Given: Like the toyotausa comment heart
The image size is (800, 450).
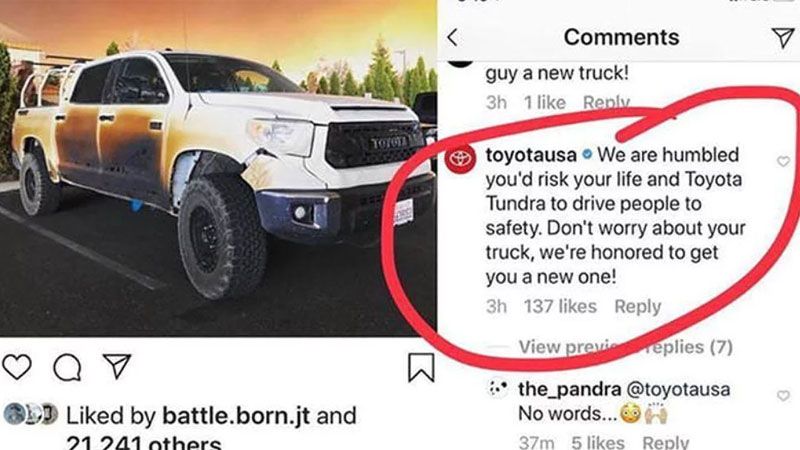Looking at the screenshot, I should [783, 161].
